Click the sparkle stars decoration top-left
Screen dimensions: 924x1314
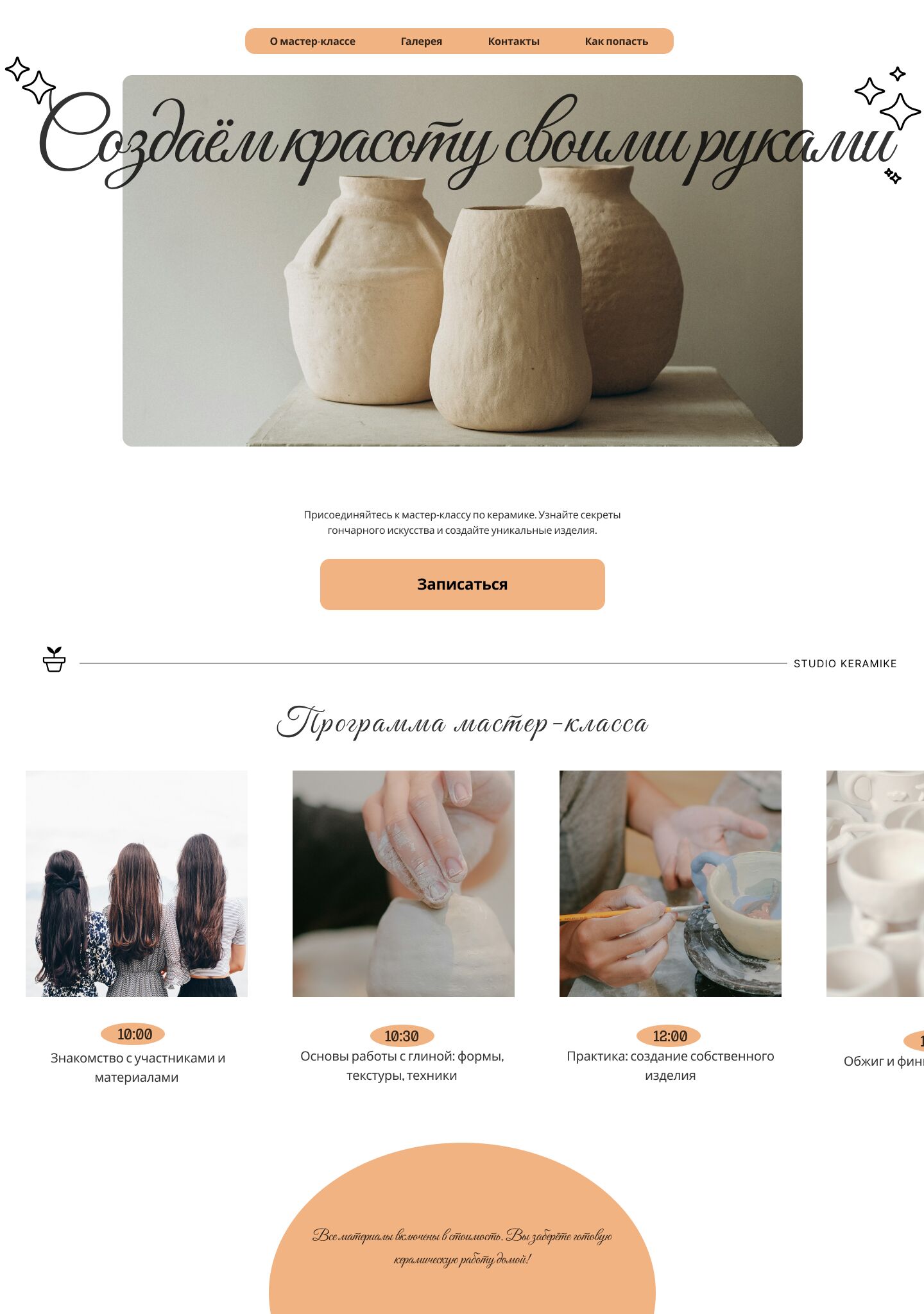(x=30, y=80)
